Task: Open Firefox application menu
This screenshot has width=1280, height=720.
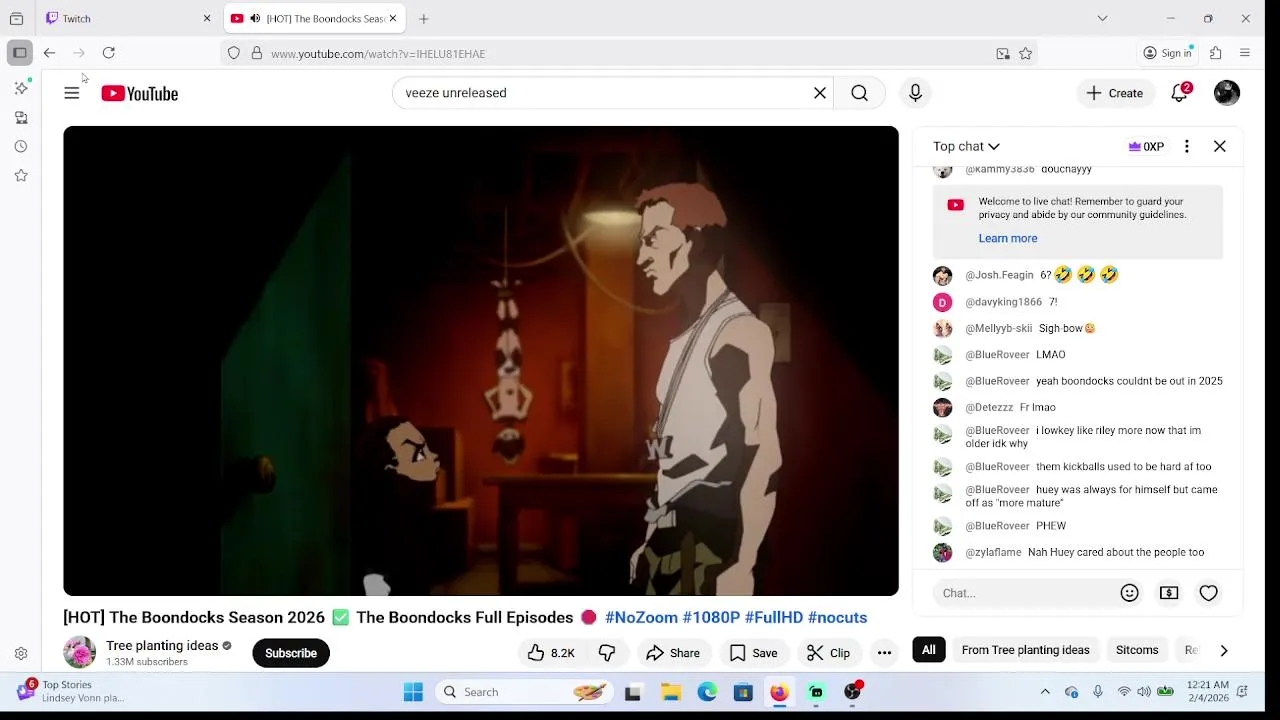Action: [1245, 53]
